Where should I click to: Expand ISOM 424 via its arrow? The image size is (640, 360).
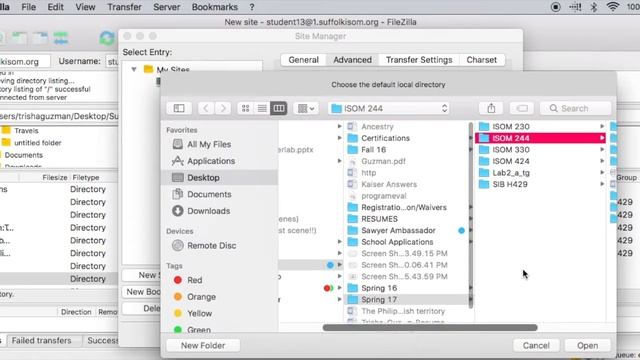[602, 161]
